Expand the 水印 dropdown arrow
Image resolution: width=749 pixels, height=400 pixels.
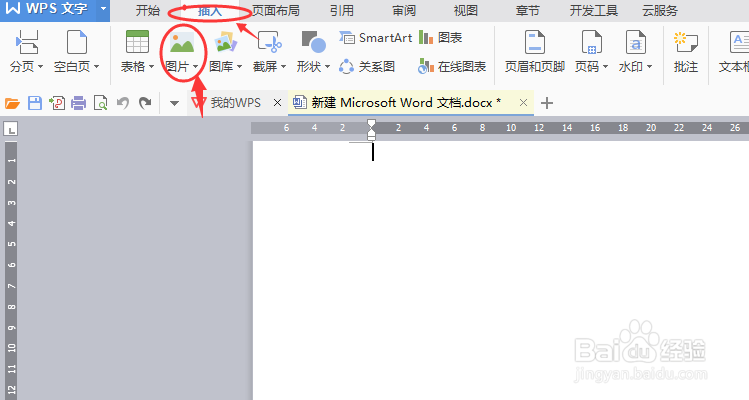[649, 67]
